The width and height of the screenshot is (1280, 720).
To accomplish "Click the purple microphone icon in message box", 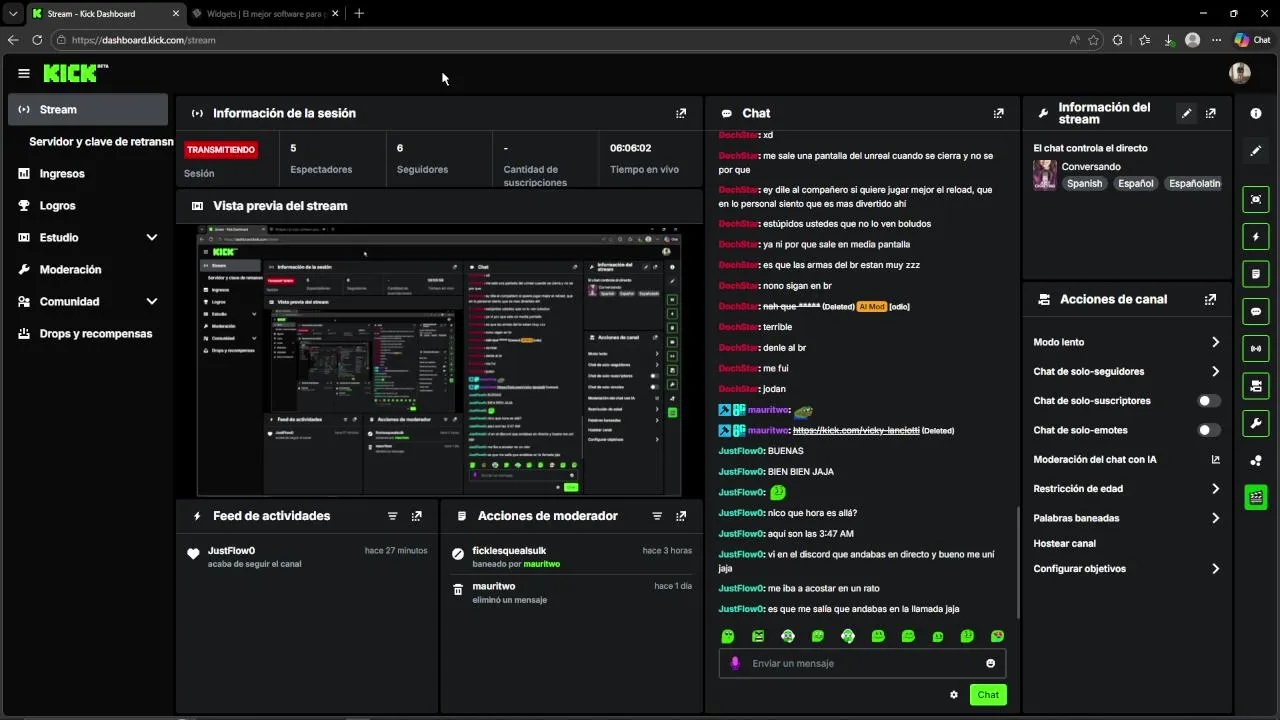I will (735, 663).
